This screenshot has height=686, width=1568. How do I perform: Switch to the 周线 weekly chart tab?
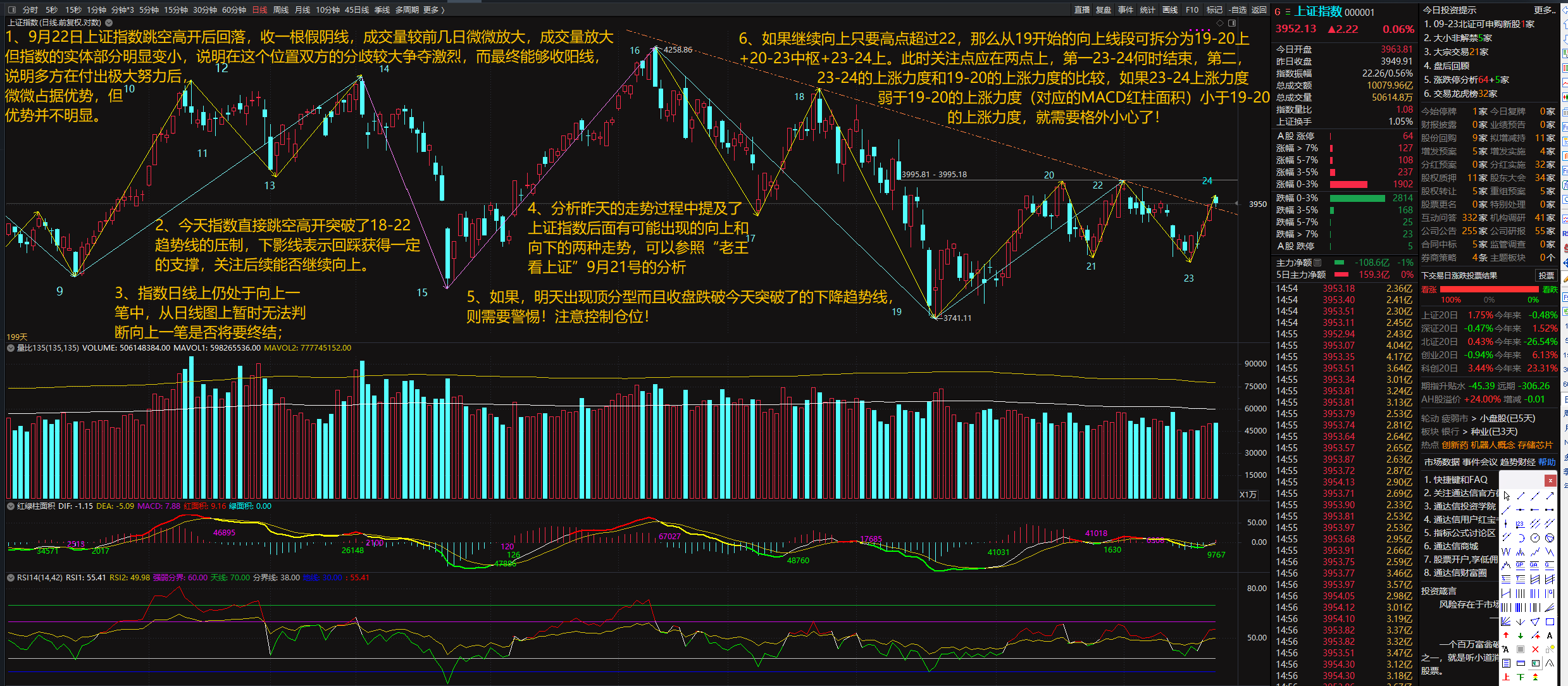(280, 9)
